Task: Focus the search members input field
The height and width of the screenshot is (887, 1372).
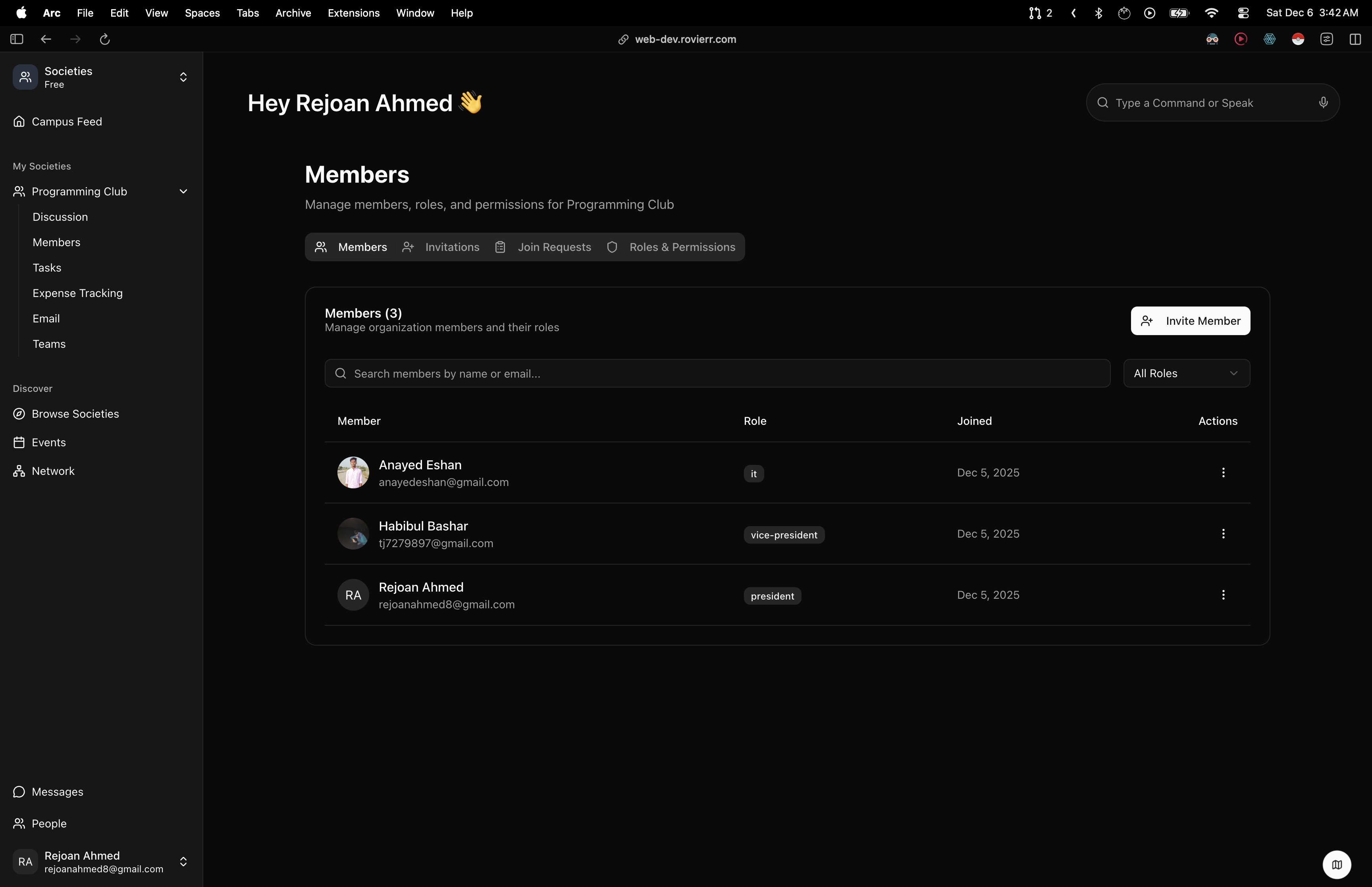Action: coord(717,374)
